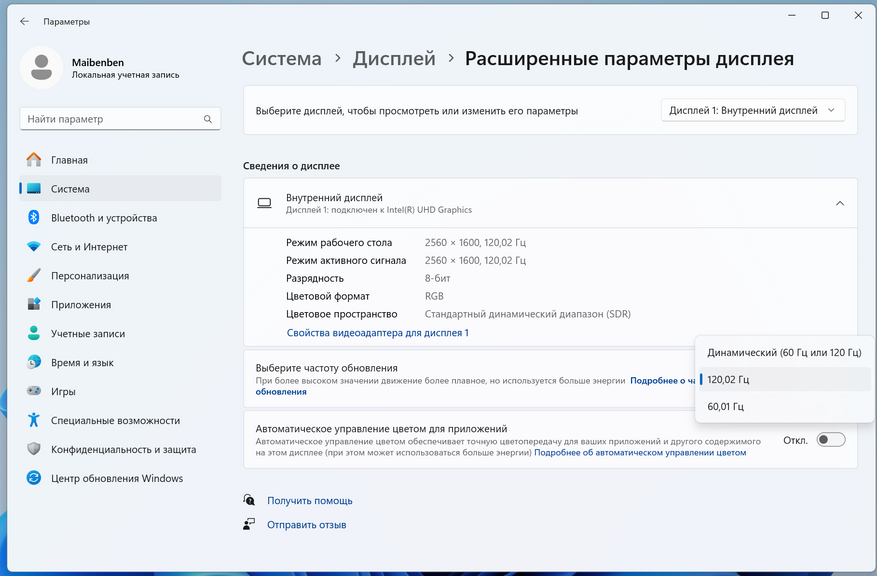Screen dimensions: 877x576
Task: Click the Время и язык clock icon
Action: tap(34, 362)
